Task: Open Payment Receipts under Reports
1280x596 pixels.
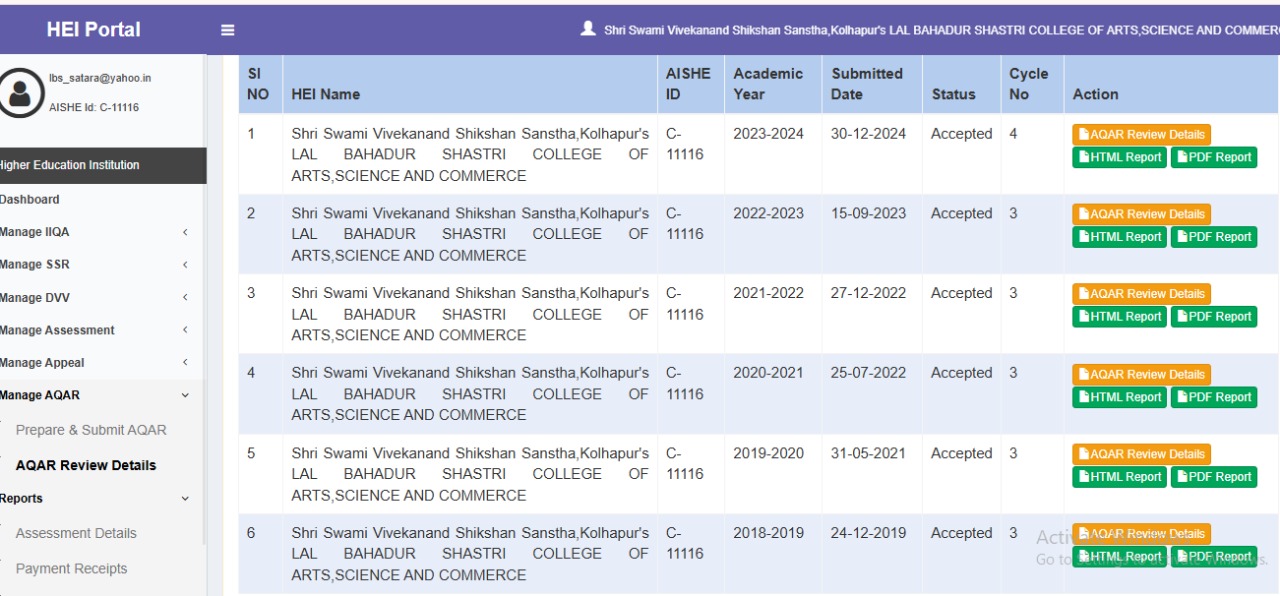Action: click(x=71, y=569)
